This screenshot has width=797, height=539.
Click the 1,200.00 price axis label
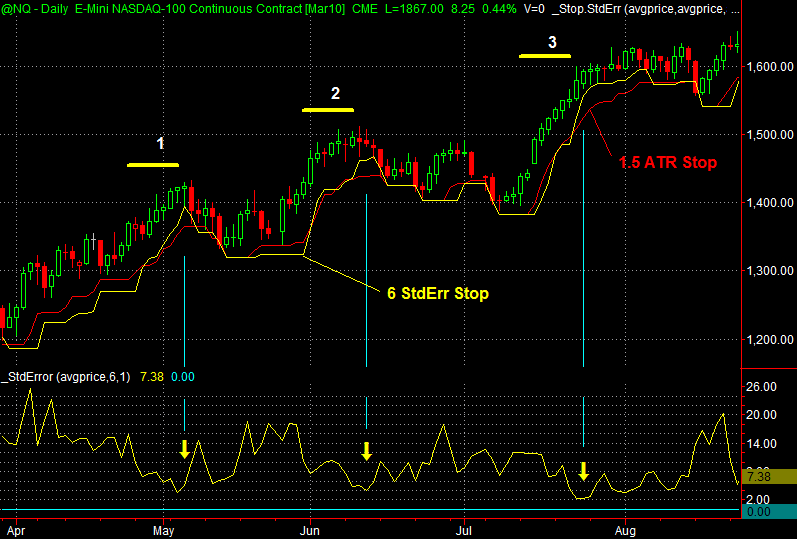coord(770,339)
